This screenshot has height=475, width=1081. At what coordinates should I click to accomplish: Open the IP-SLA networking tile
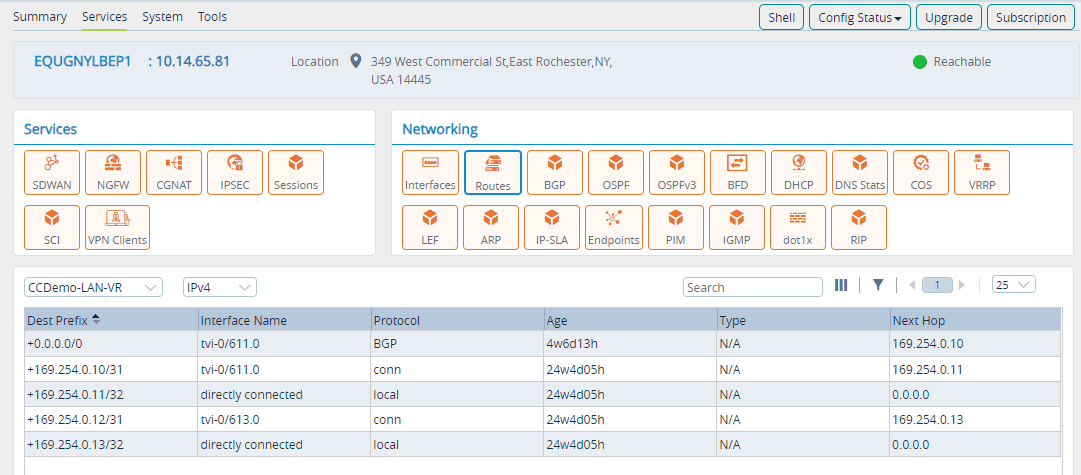coord(552,228)
